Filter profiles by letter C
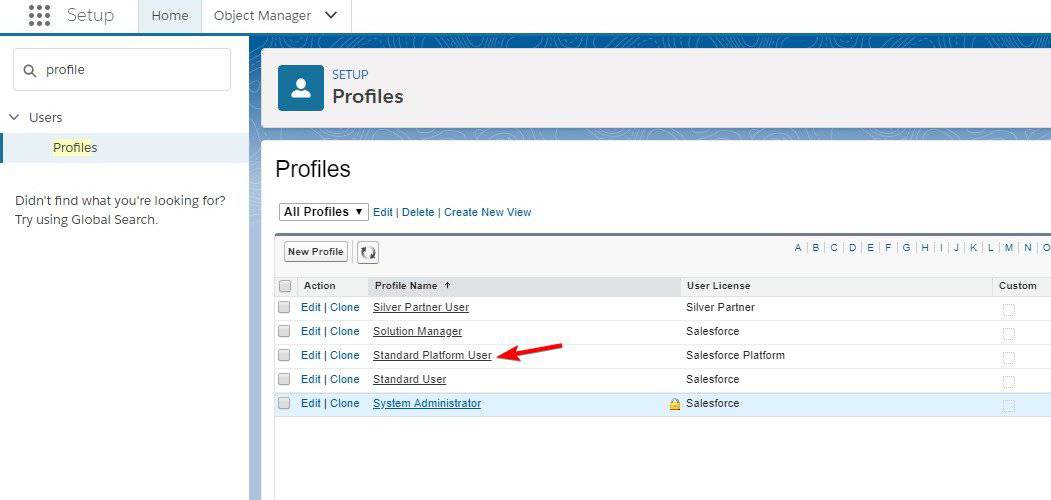This screenshot has height=500, width=1051. click(x=834, y=248)
